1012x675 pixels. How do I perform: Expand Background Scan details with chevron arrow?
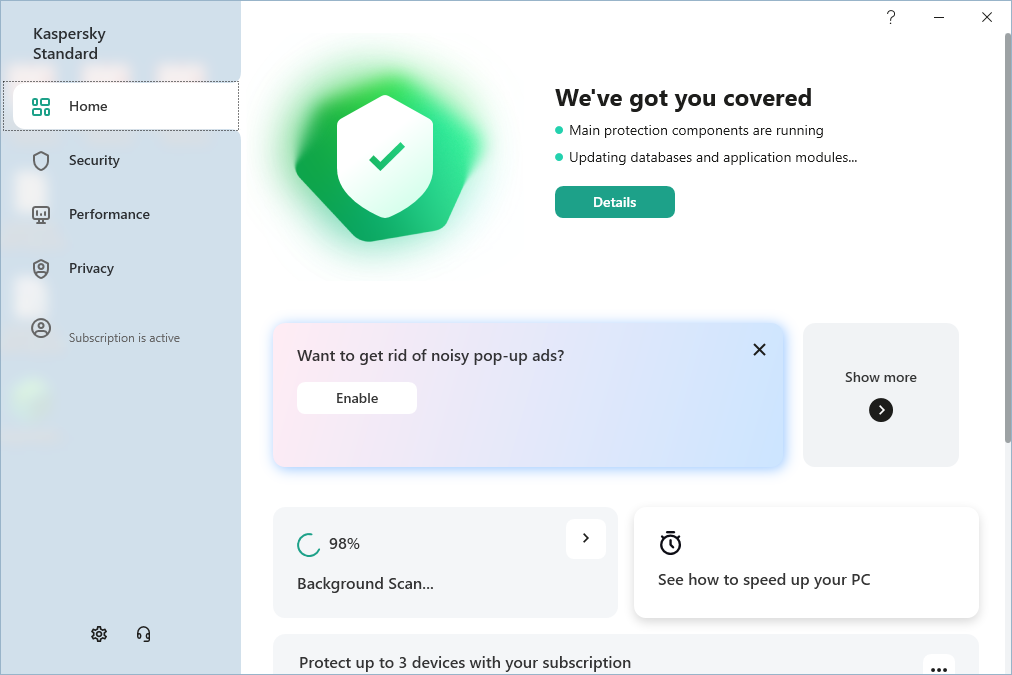point(586,539)
